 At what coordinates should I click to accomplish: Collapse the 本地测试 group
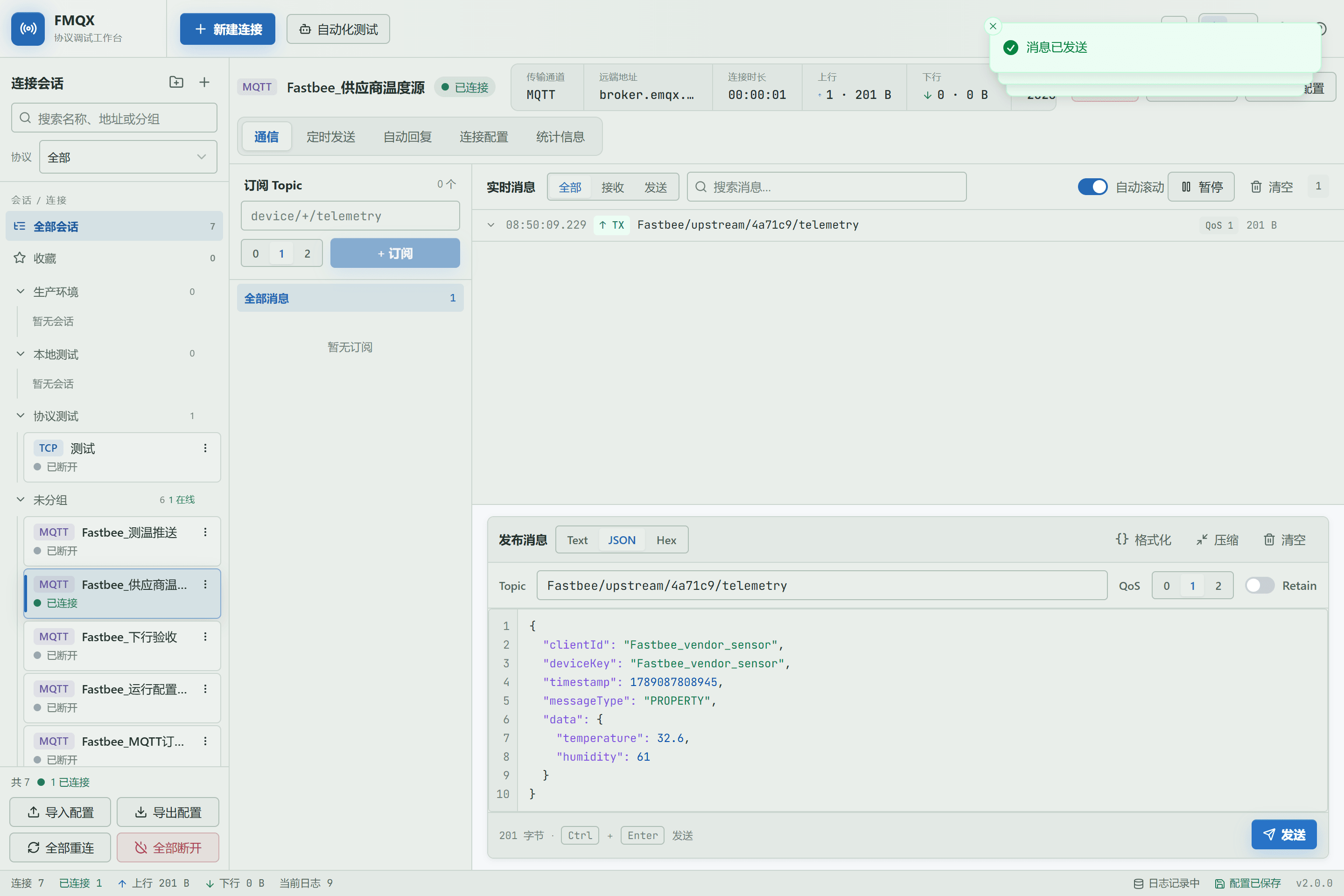[21, 354]
